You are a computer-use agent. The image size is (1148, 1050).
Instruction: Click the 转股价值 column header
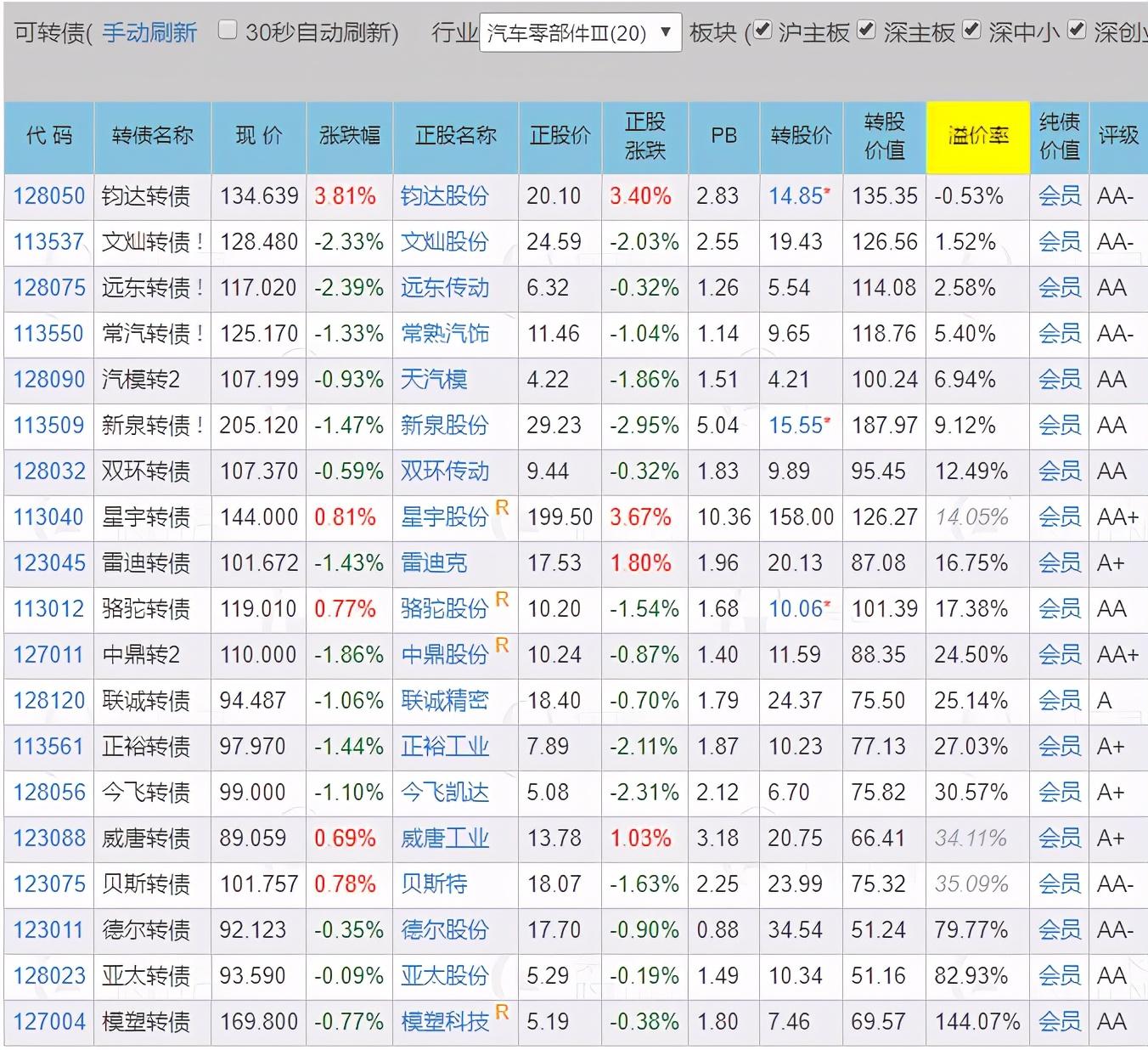tap(883, 136)
